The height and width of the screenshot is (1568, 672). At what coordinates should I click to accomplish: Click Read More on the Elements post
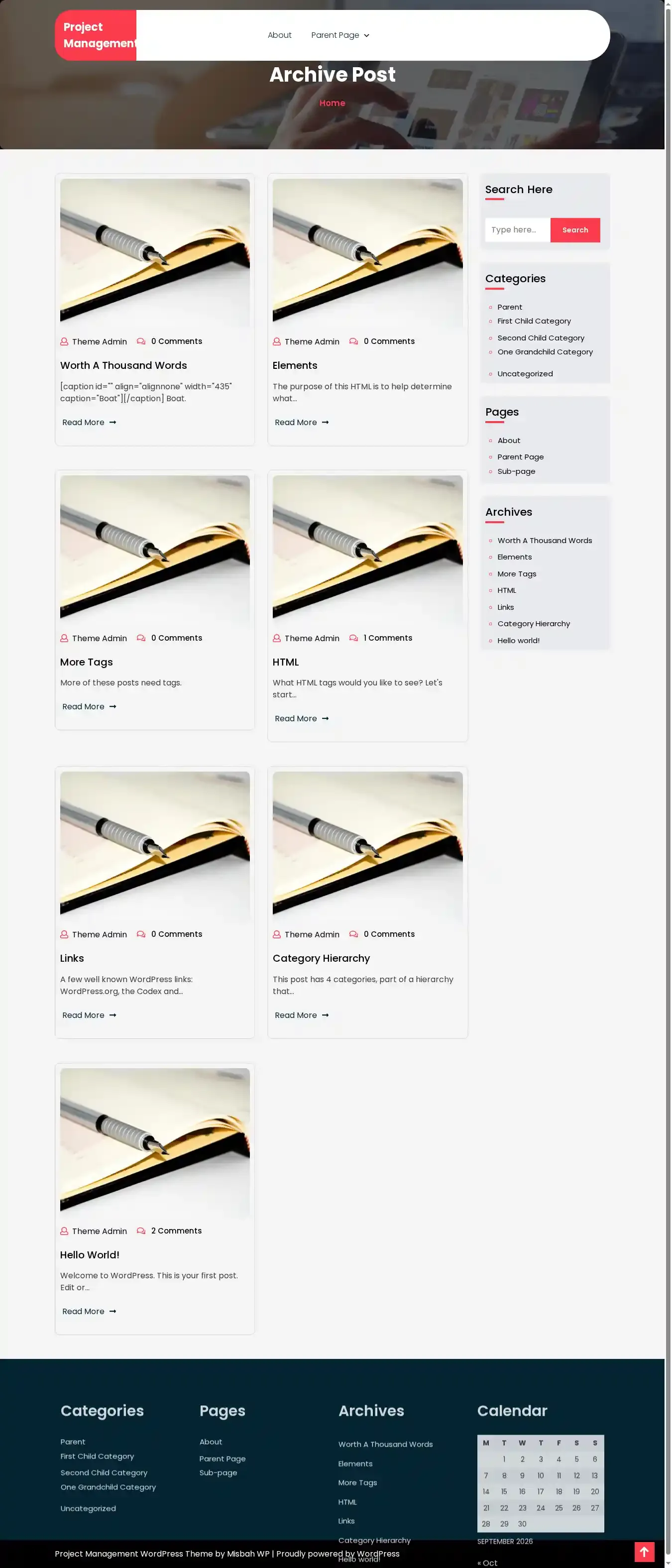pyautogui.click(x=301, y=423)
